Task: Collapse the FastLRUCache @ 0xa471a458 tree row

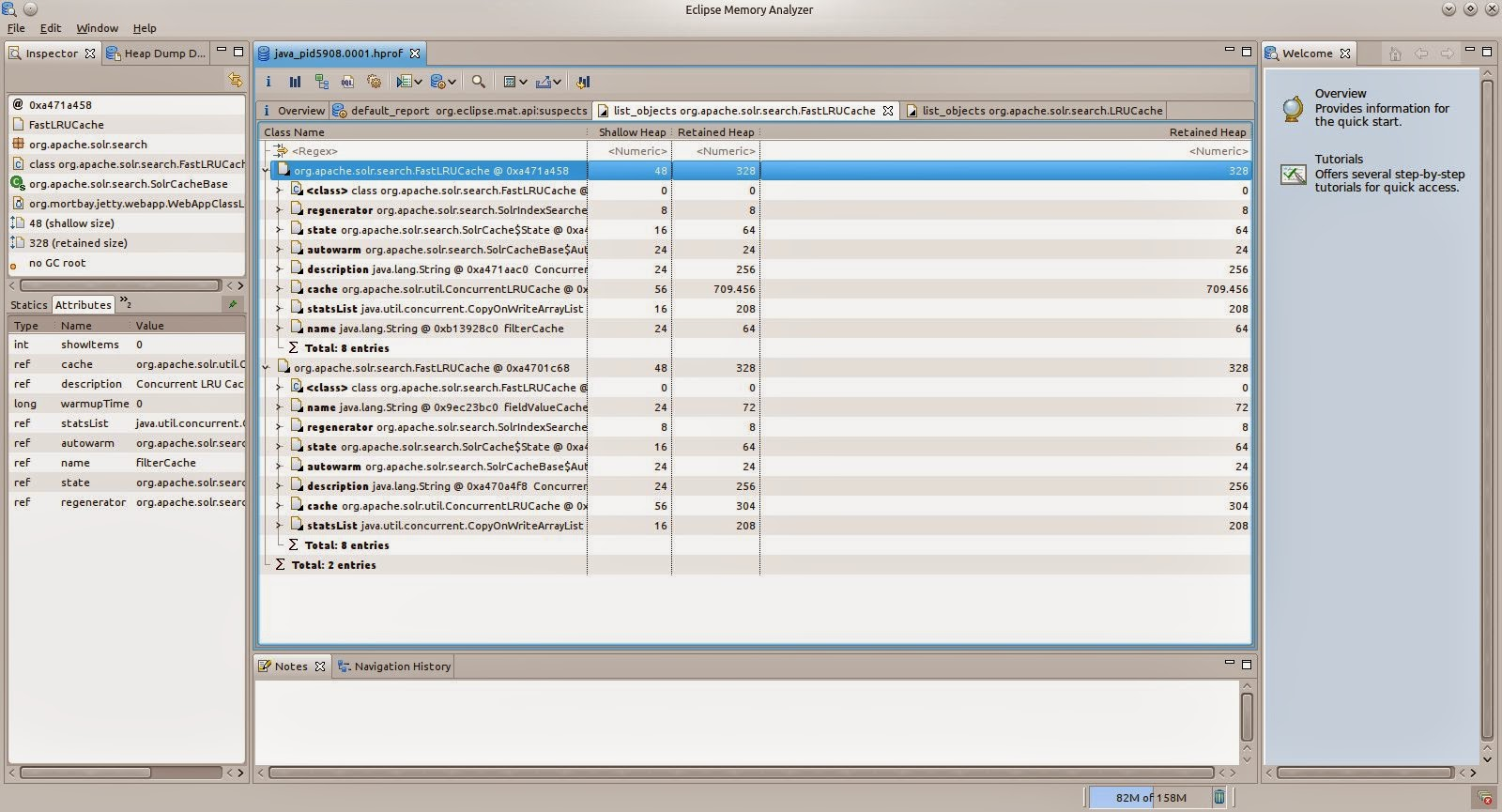Action: tap(266, 170)
